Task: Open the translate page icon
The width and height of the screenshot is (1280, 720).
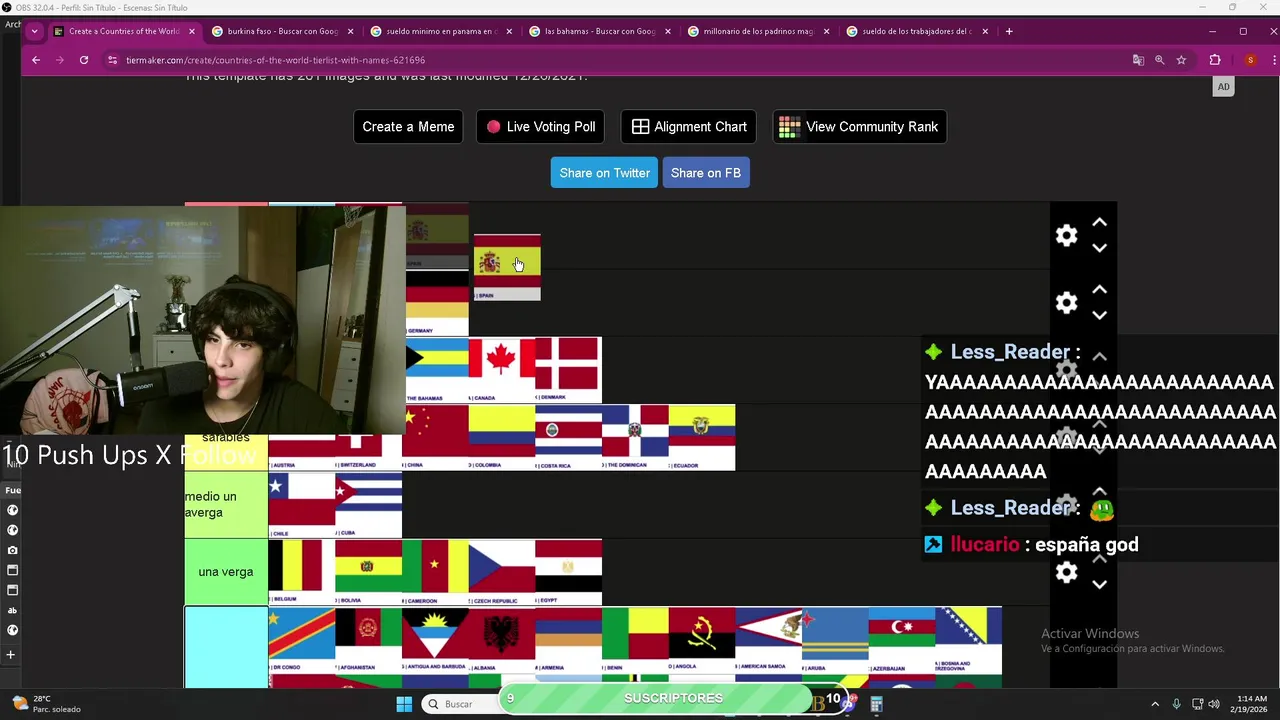Action: click(x=1138, y=60)
